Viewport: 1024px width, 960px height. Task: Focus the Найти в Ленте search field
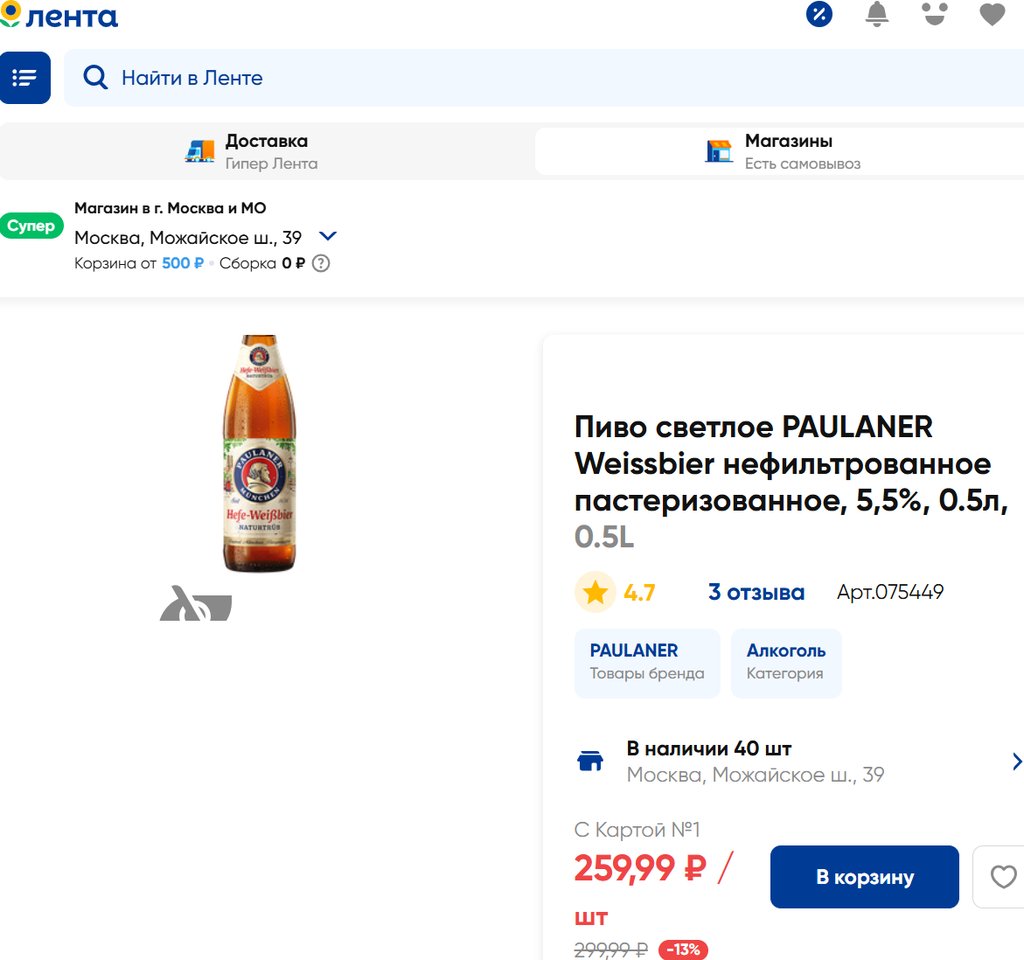click(x=543, y=78)
